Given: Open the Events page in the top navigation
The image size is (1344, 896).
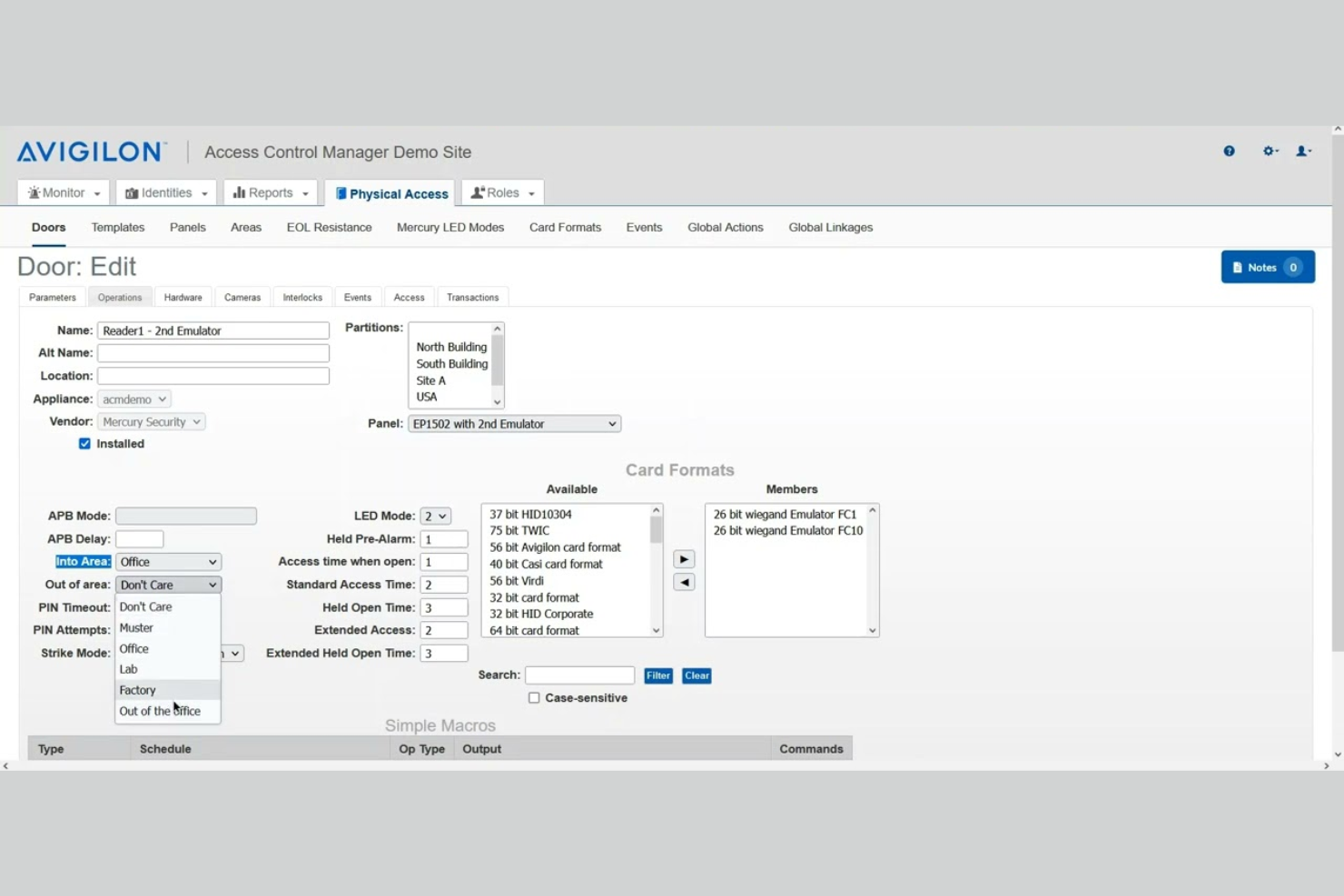Looking at the screenshot, I should 644,228.
